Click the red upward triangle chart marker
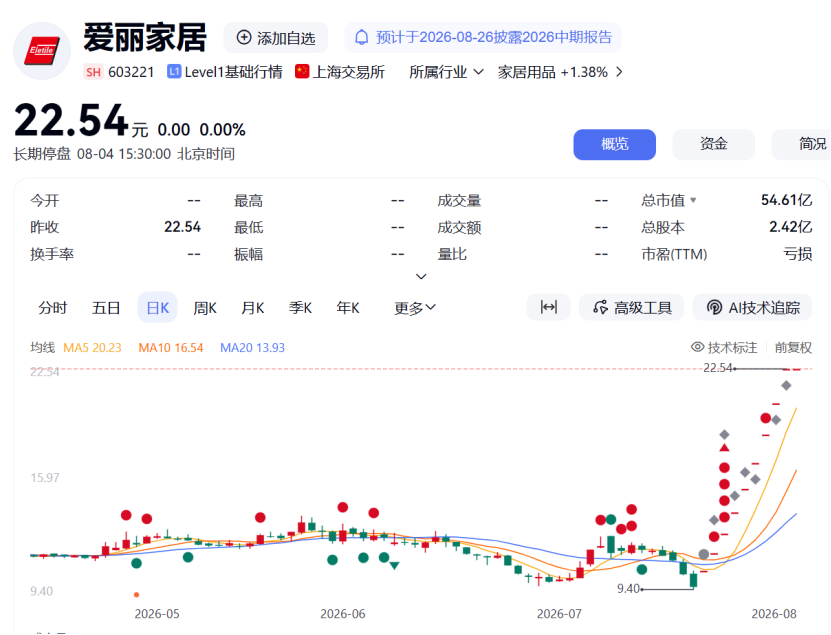The image size is (831, 635). [724, 448]
